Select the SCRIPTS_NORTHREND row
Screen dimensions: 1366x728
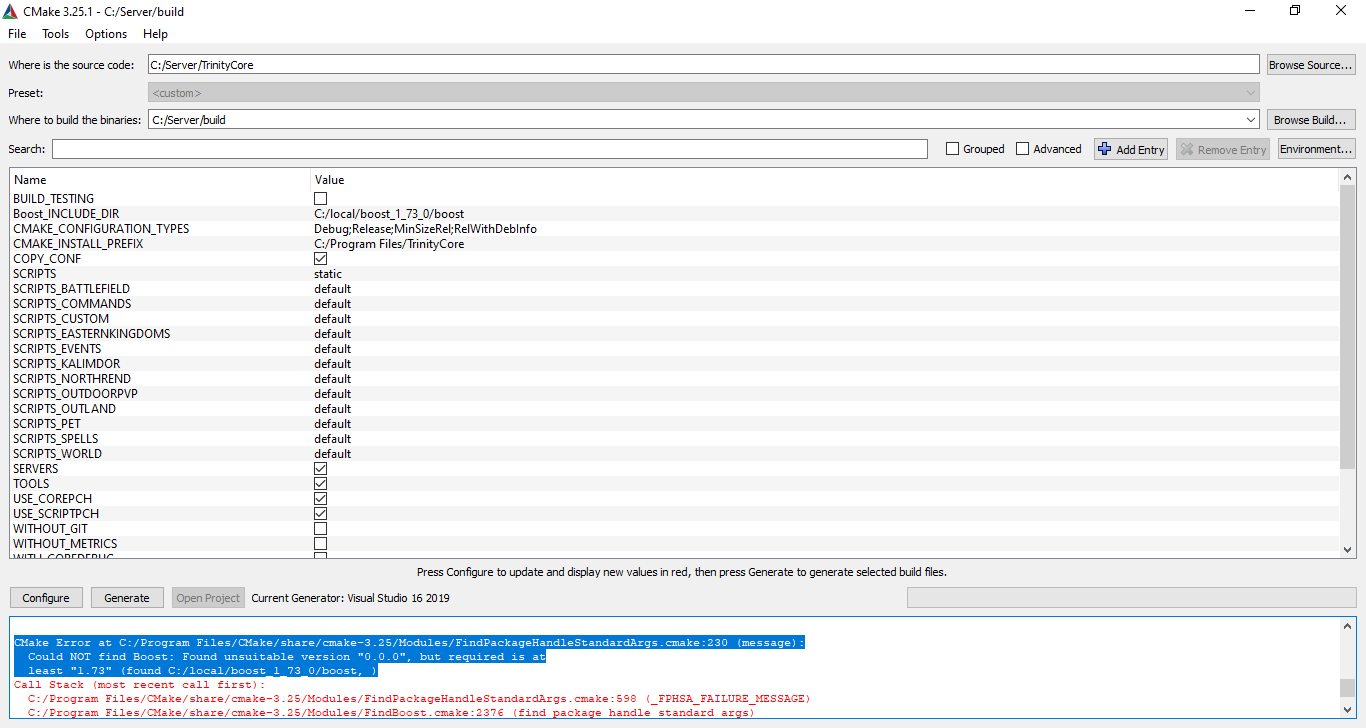675,379
